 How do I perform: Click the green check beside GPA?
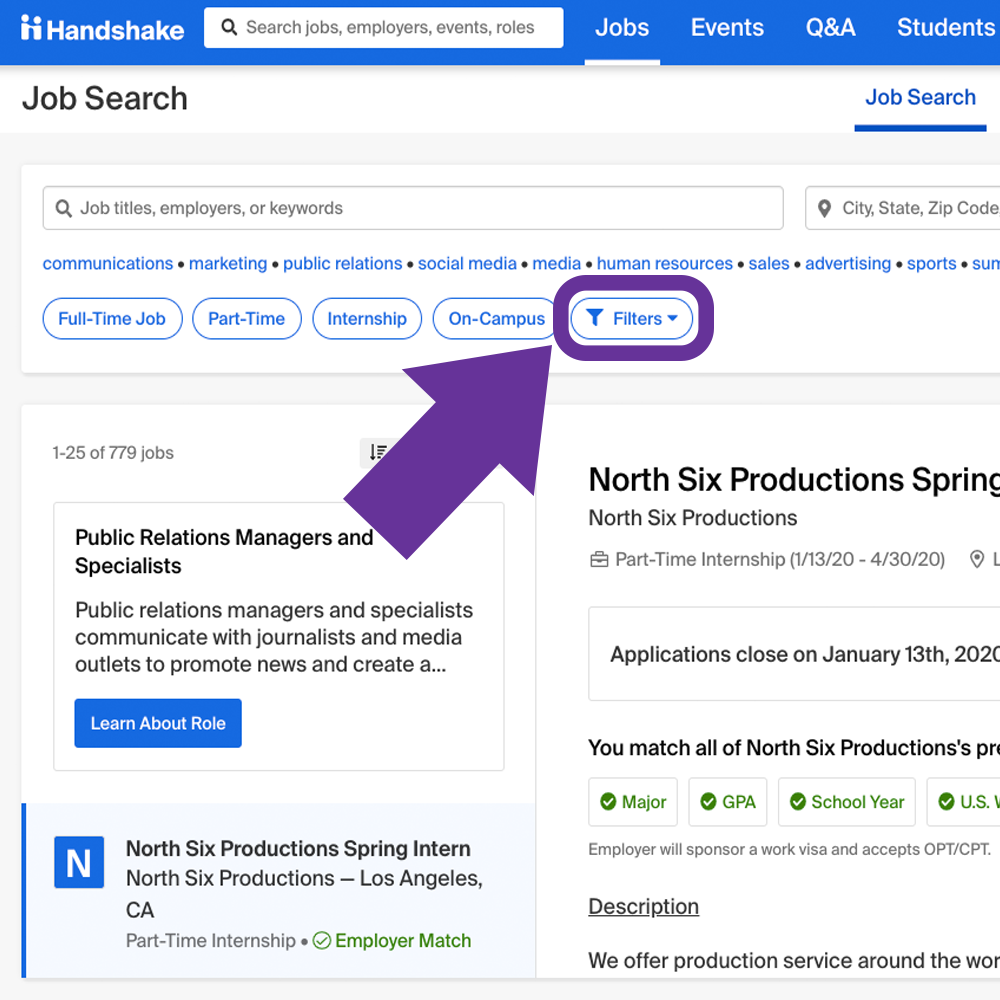click(x=708, y=802)
